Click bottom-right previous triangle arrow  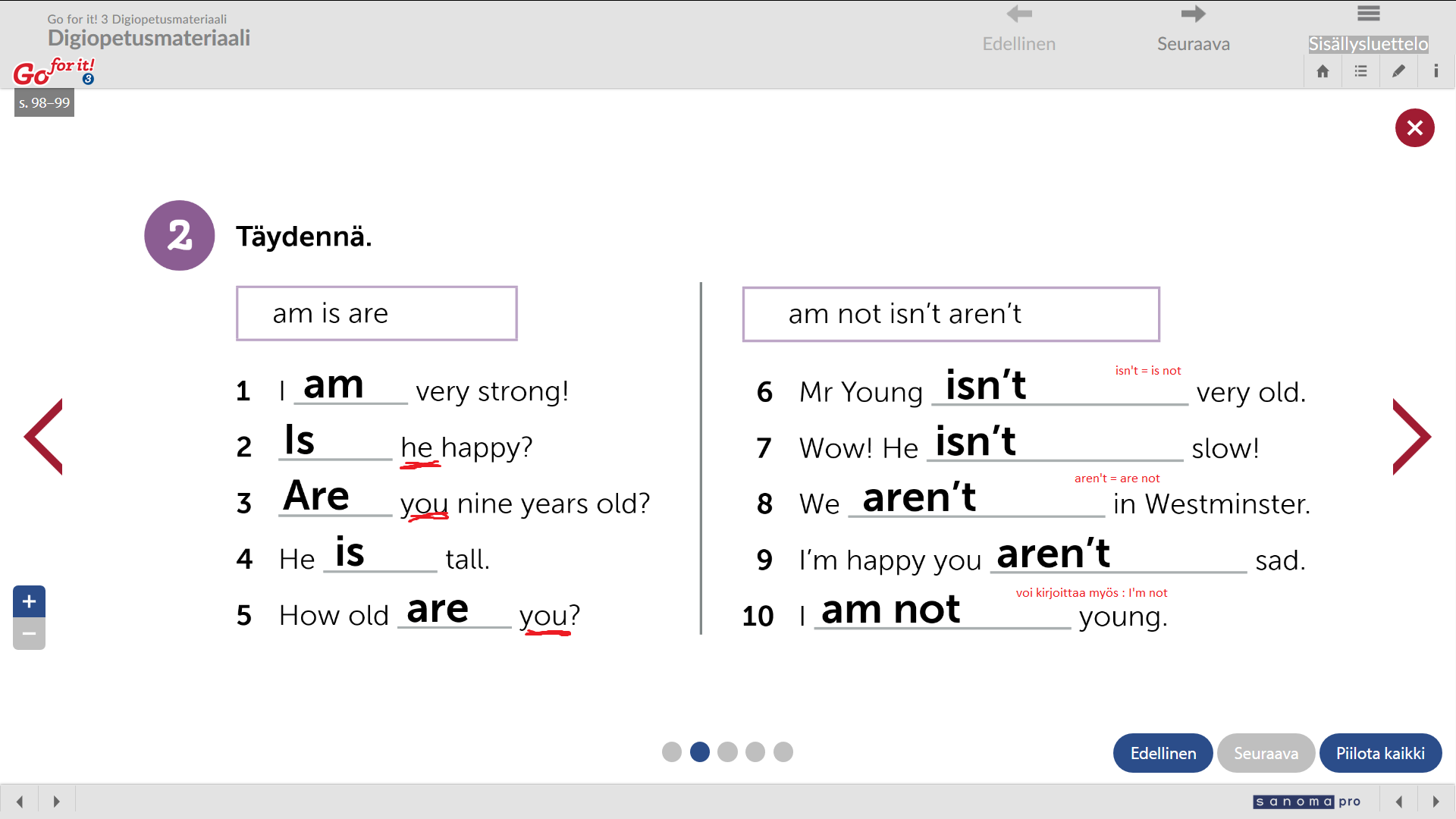coord(1399,802)
